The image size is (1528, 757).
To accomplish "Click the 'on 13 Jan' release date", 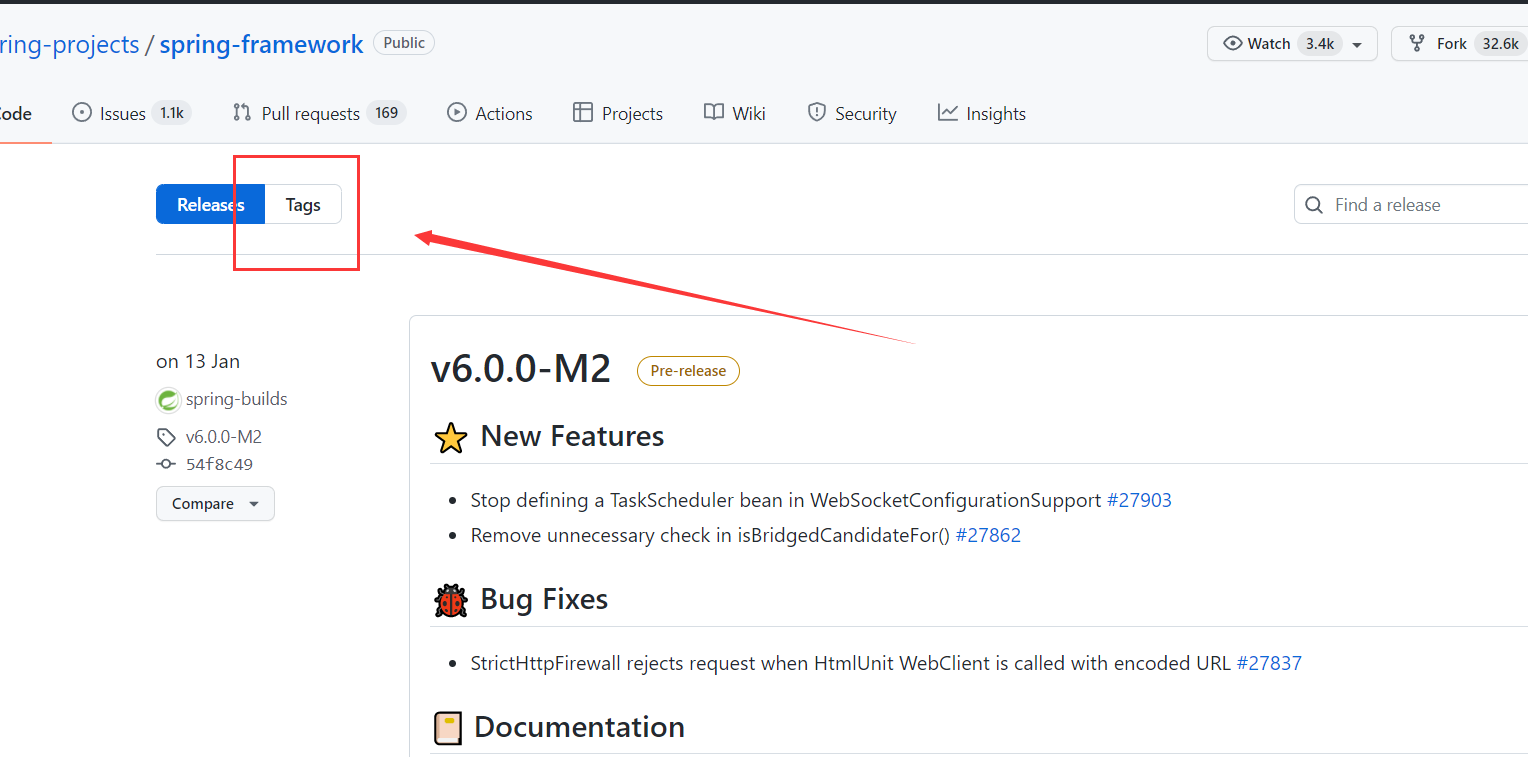I will point(198,361).
